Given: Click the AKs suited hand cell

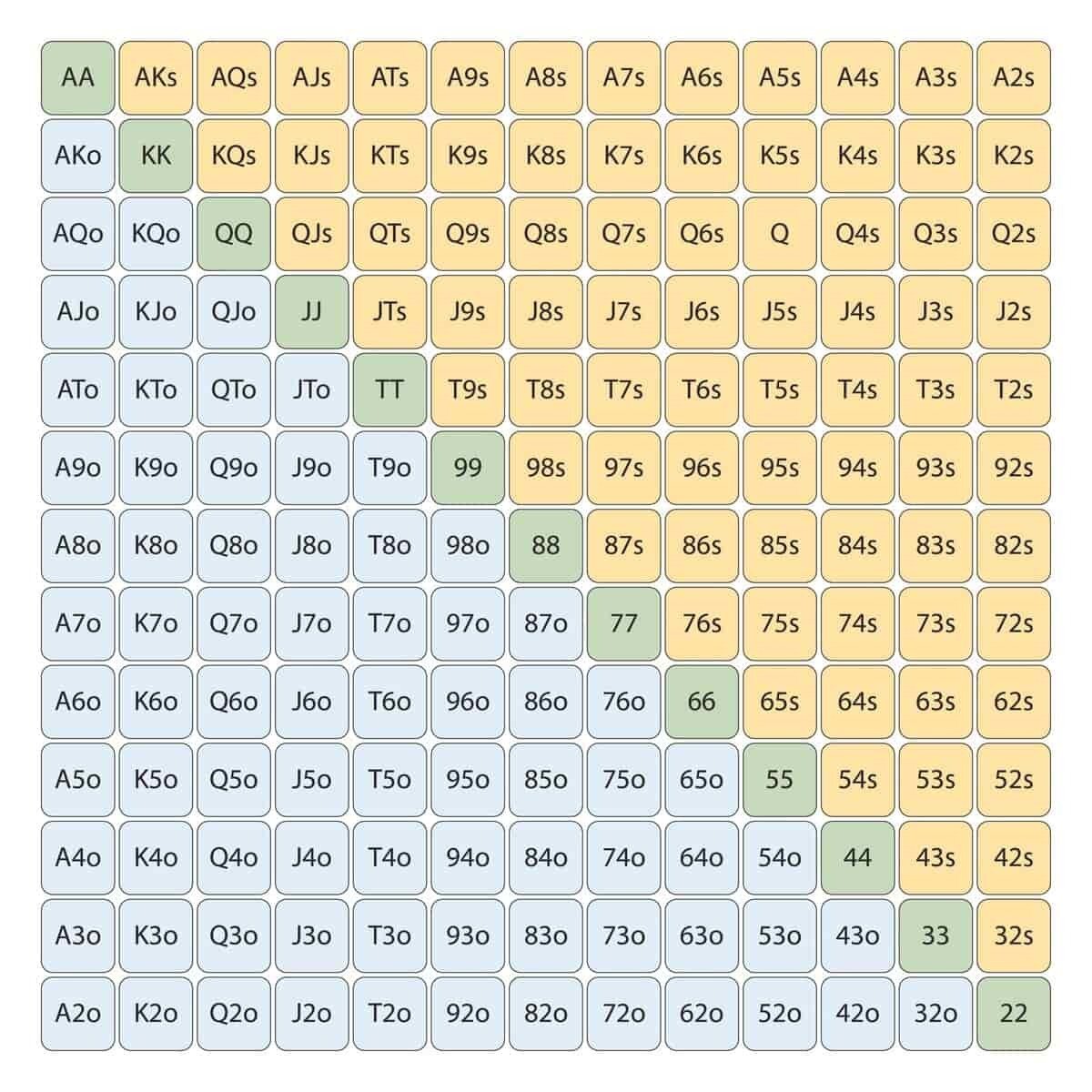Looking at the screenshot, I should point(156,77).
